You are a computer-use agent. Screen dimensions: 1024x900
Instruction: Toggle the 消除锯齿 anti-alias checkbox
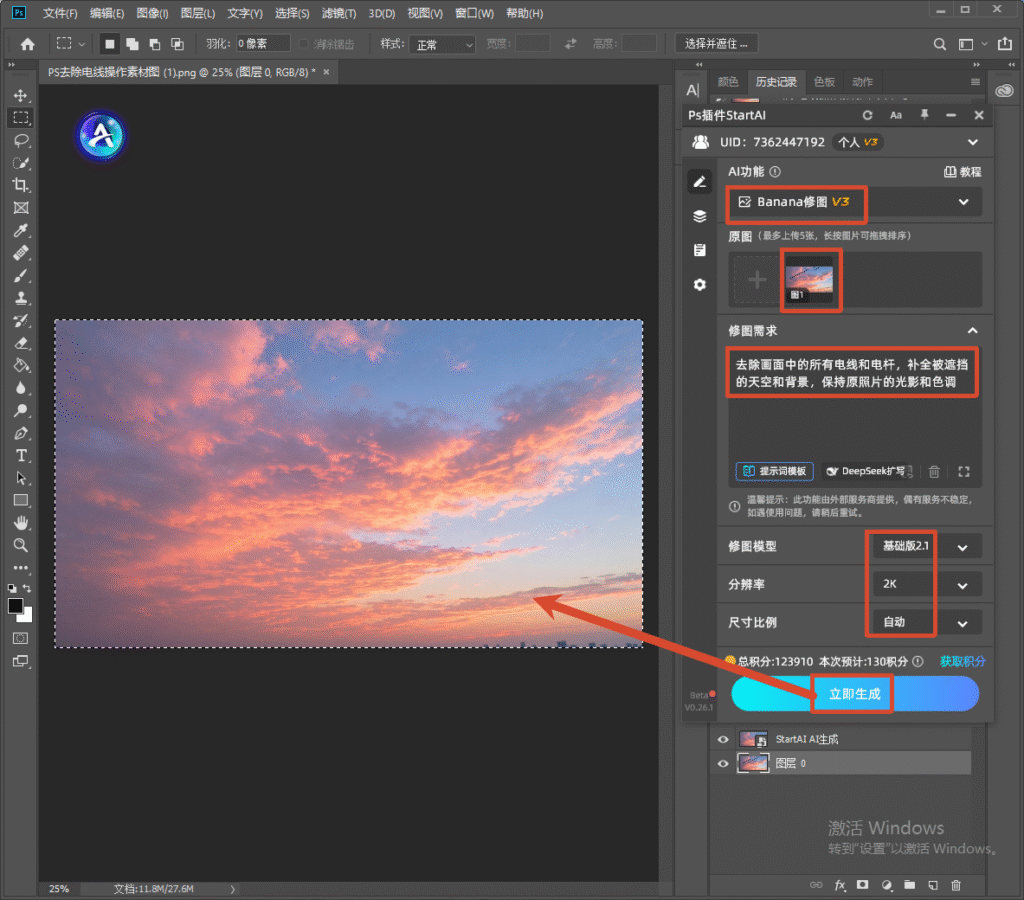tap(304, 44)
